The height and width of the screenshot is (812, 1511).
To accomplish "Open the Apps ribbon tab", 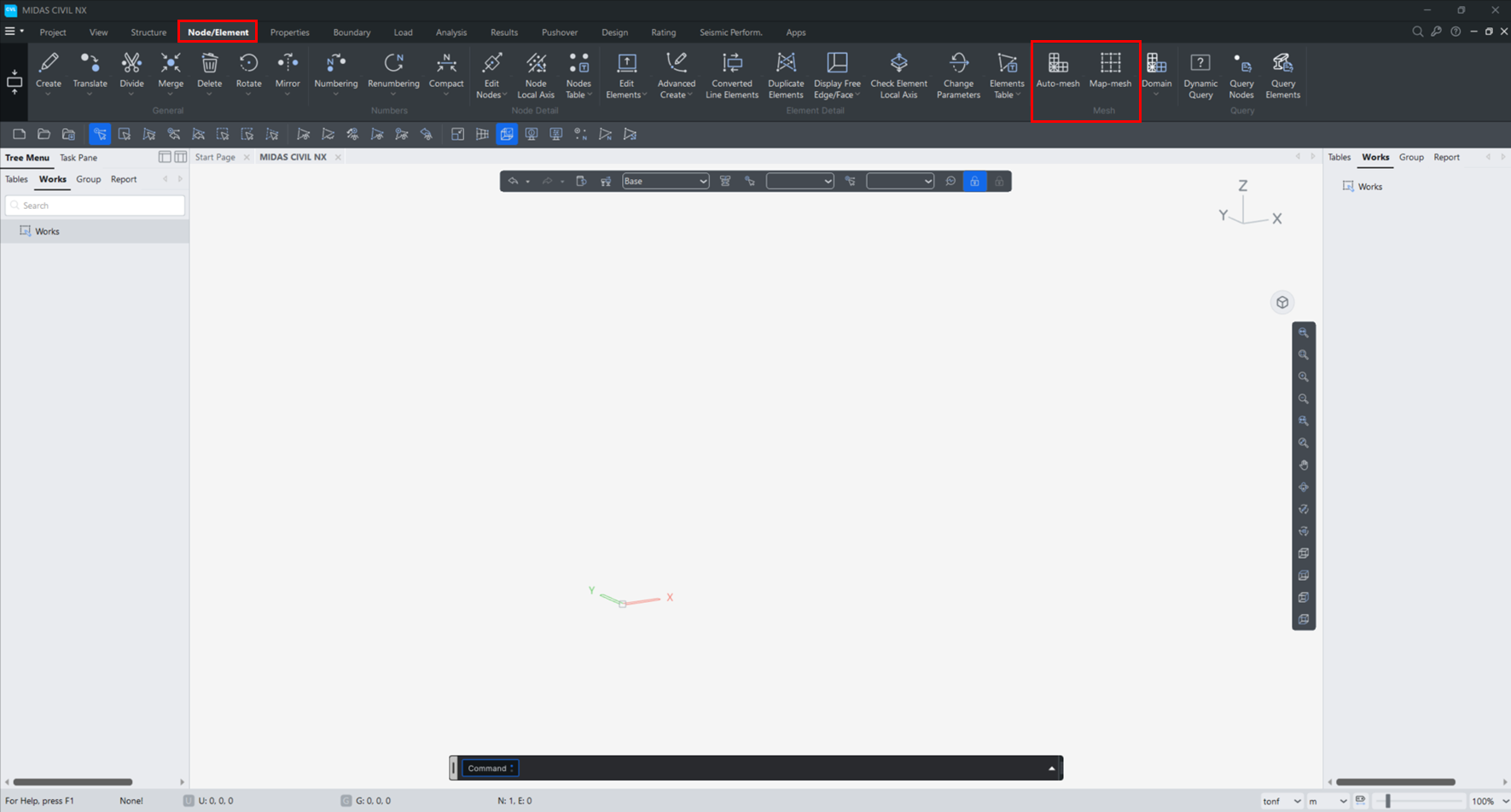I will [x=795, y=32].
